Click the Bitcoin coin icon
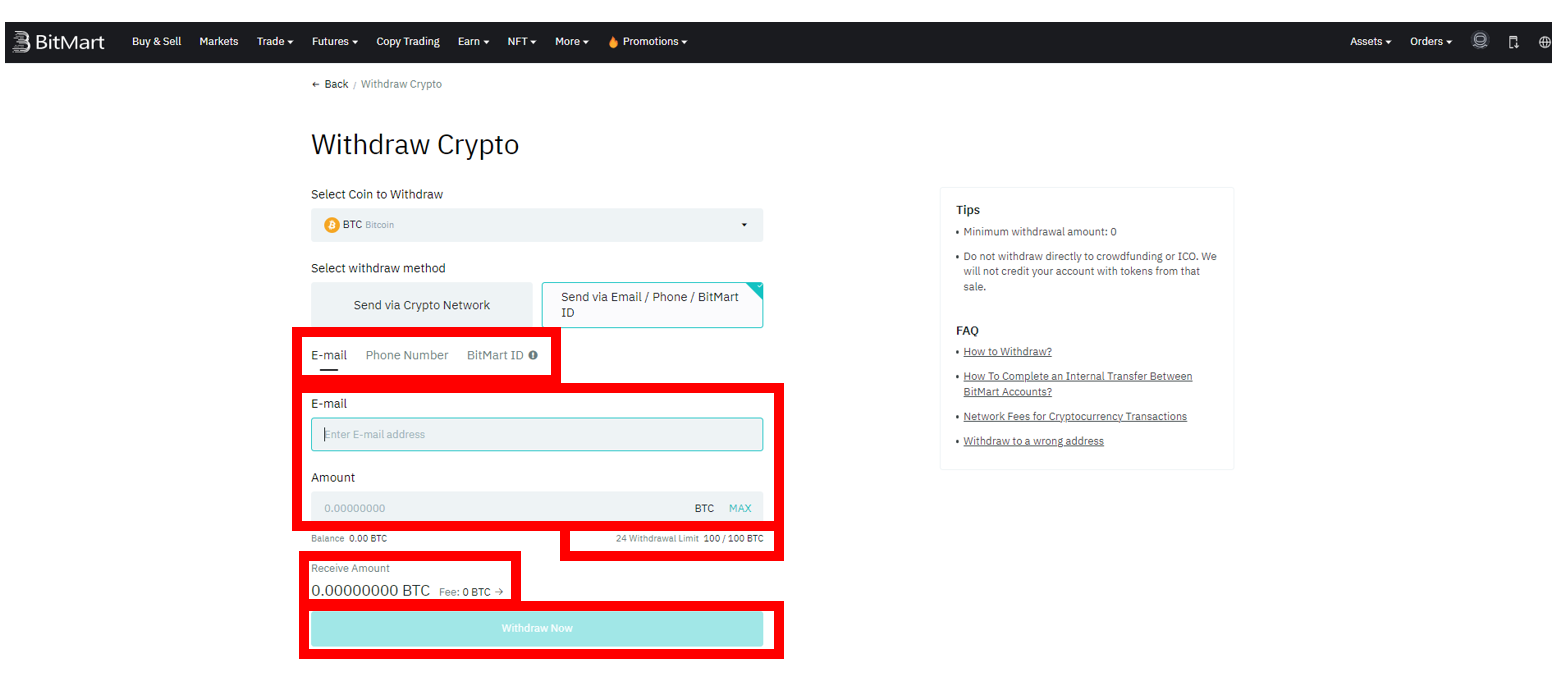1558x698 pixels. click(x=332, y=225)
